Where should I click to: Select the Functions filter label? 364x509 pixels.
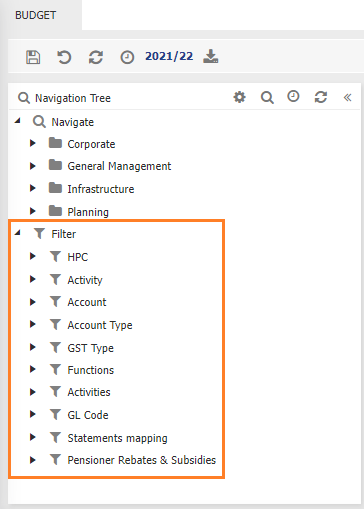[91, 370]
